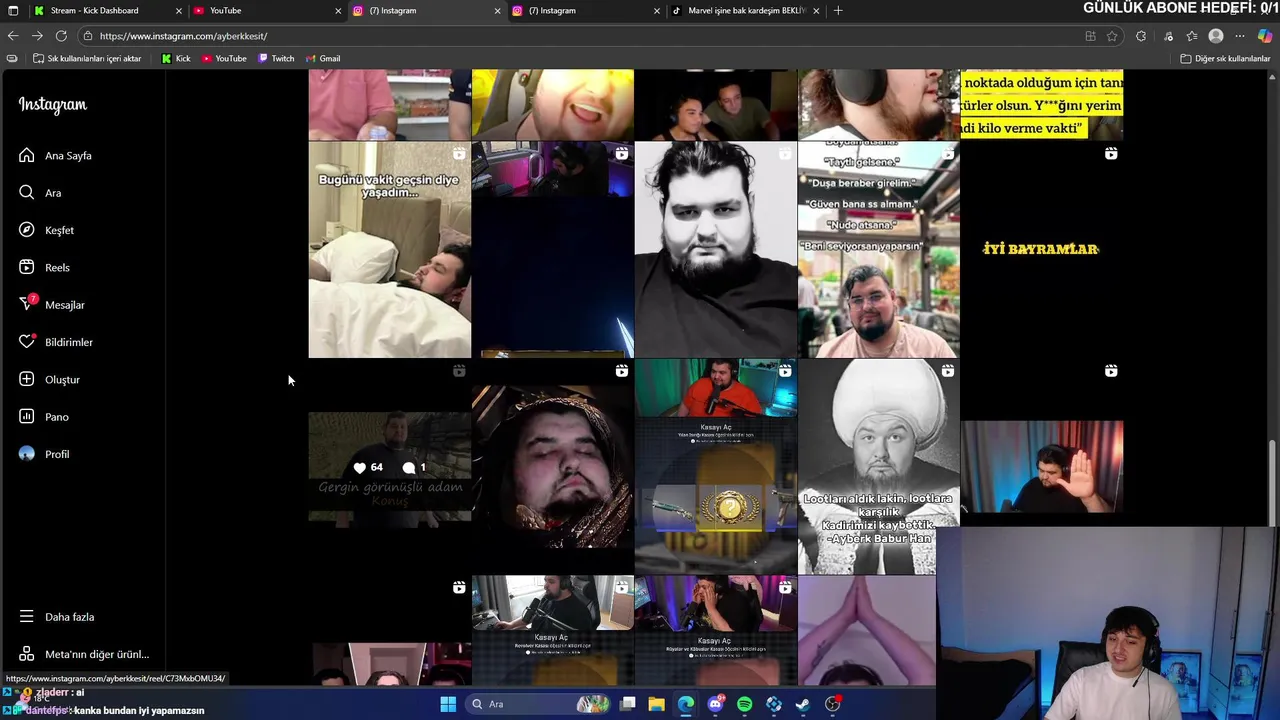The width and height of the screenshot is (1280, 720).
Task: Open the black-and-white bearded portrait post
Action: pyautogui.click(x=715, y=249)
